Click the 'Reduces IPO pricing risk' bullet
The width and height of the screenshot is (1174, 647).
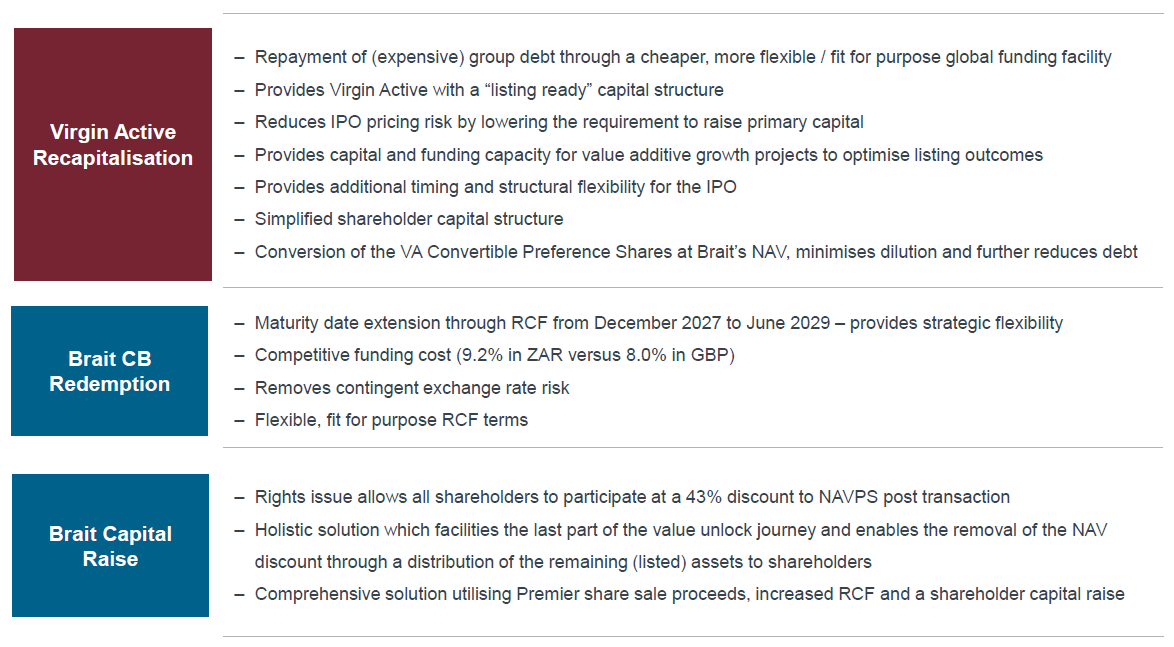[x=559, y=122]
